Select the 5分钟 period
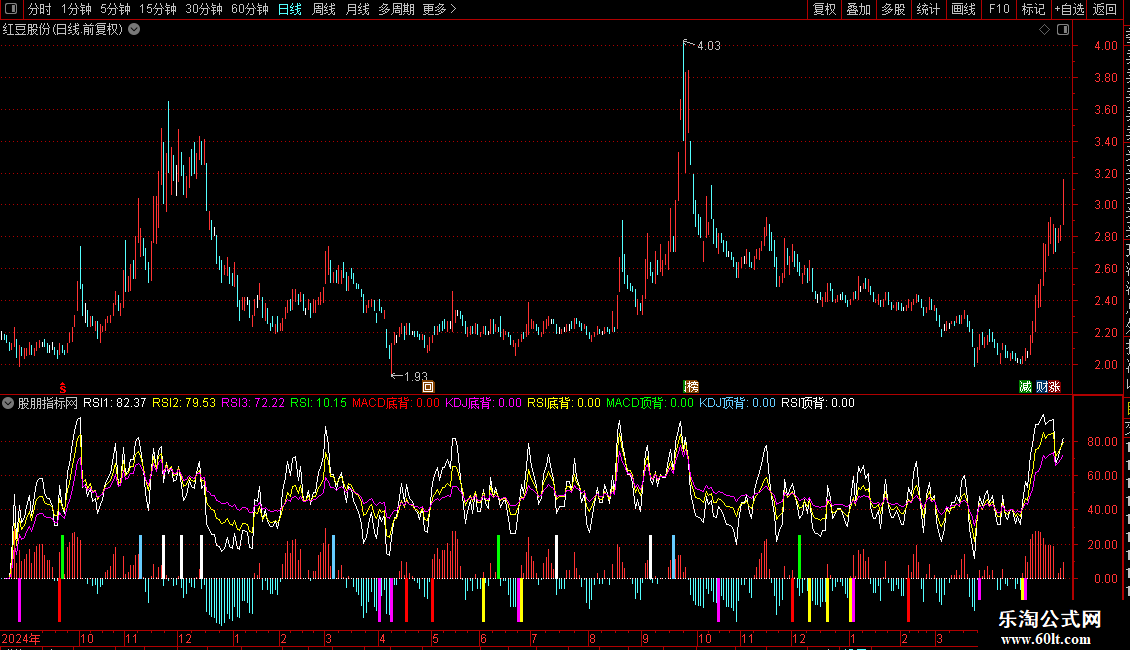1130x650 pixels. 115,9
